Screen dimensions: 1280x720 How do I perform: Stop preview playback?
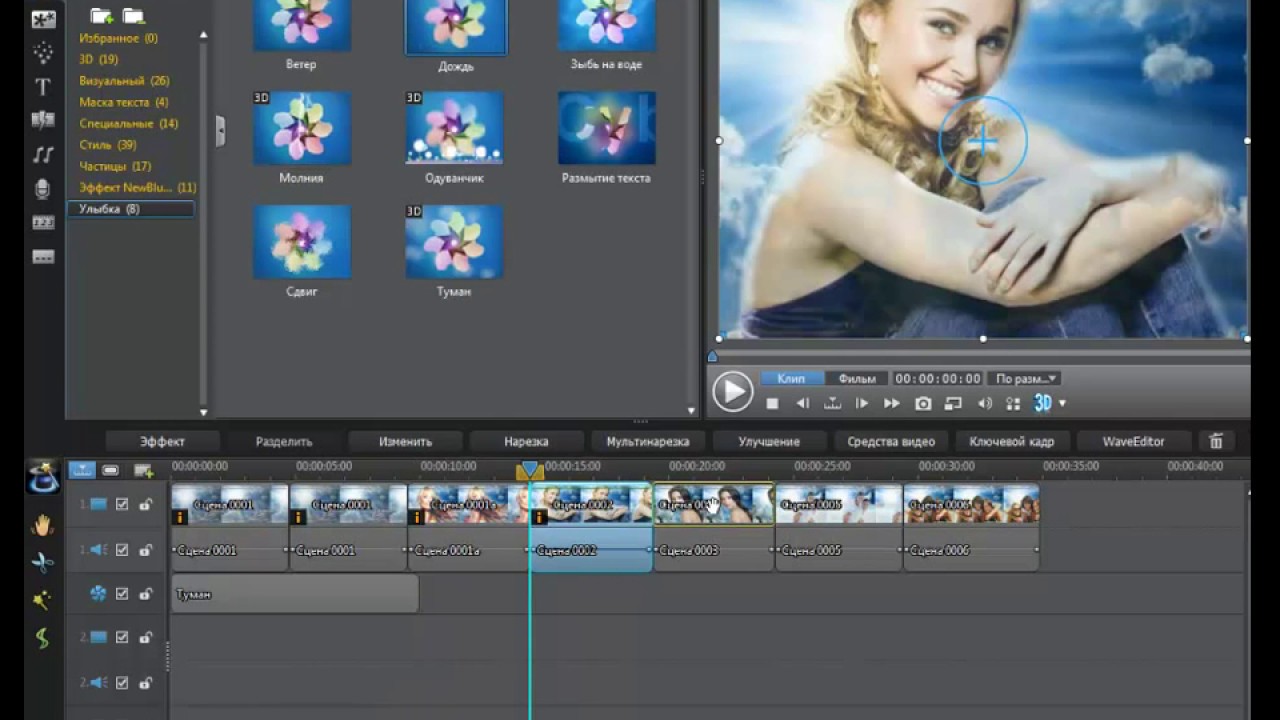click(772, 403)
